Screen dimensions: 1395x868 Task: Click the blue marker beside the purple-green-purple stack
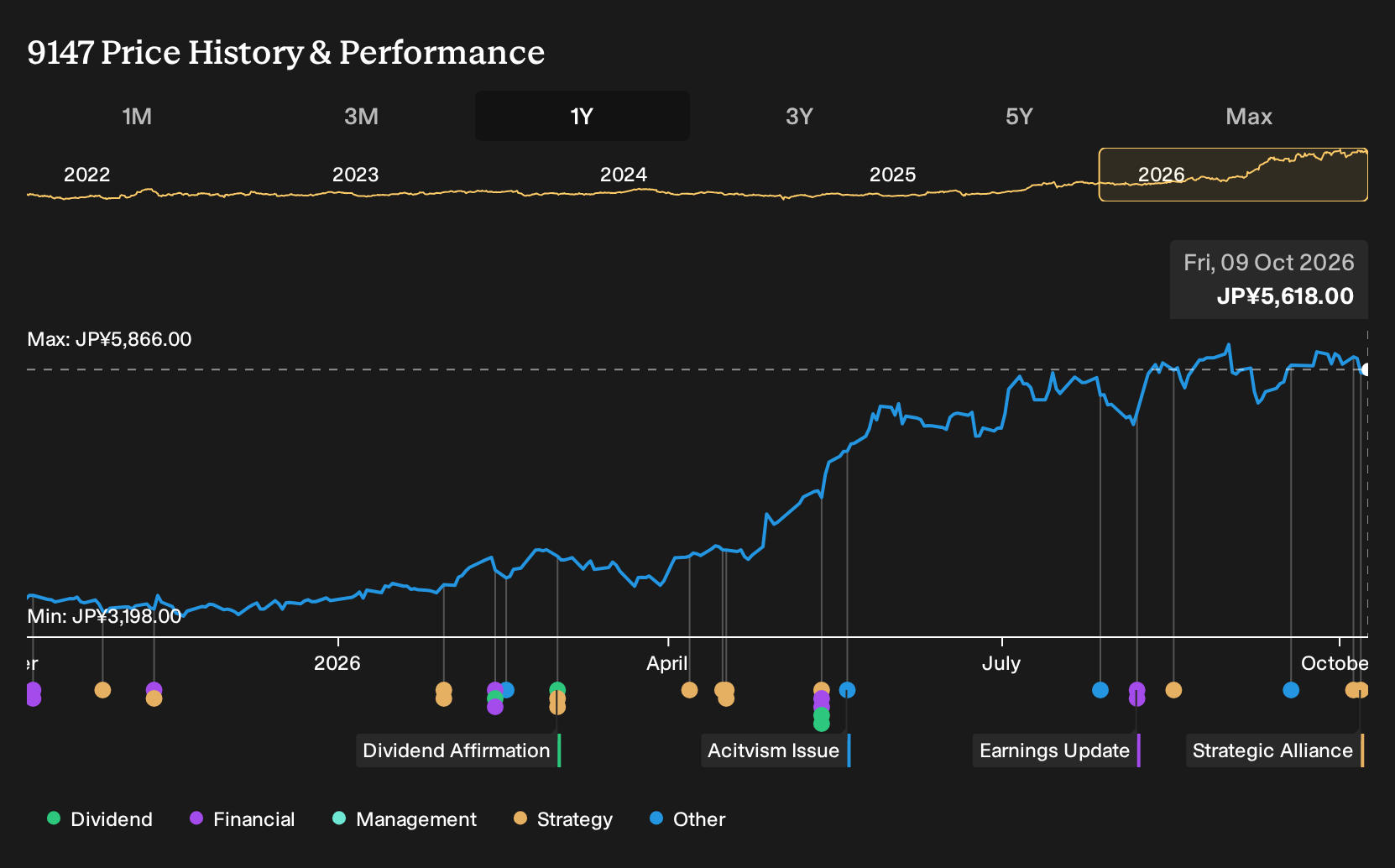(507, 690)
